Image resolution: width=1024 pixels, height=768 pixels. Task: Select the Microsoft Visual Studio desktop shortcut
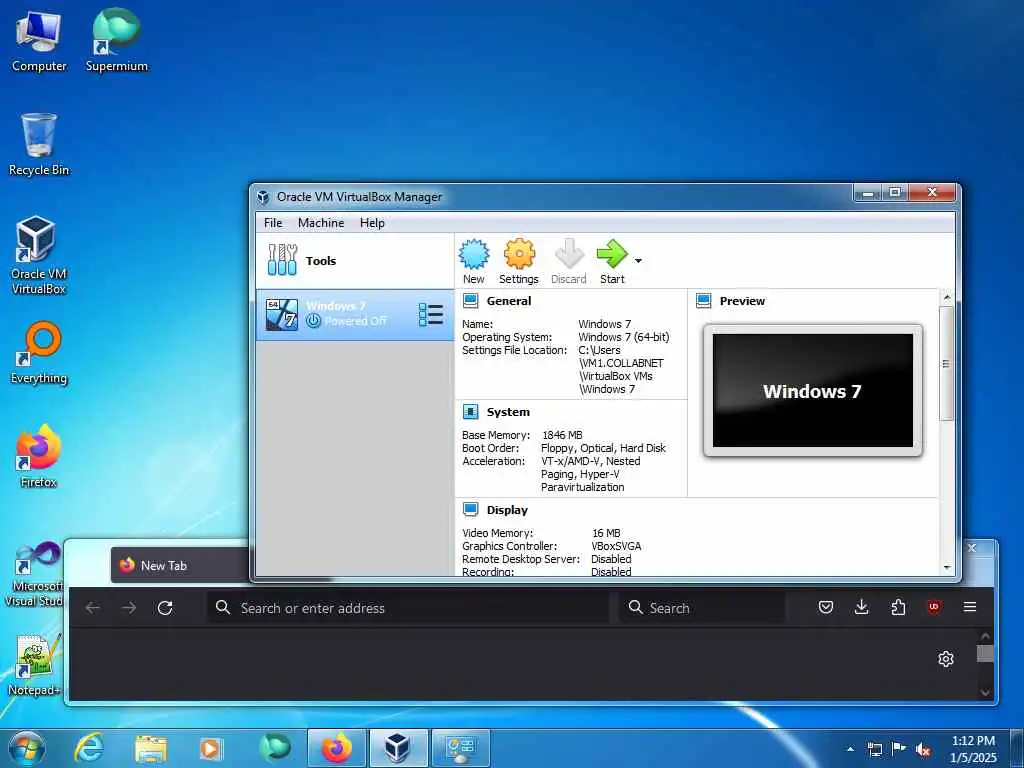[35, 575]
